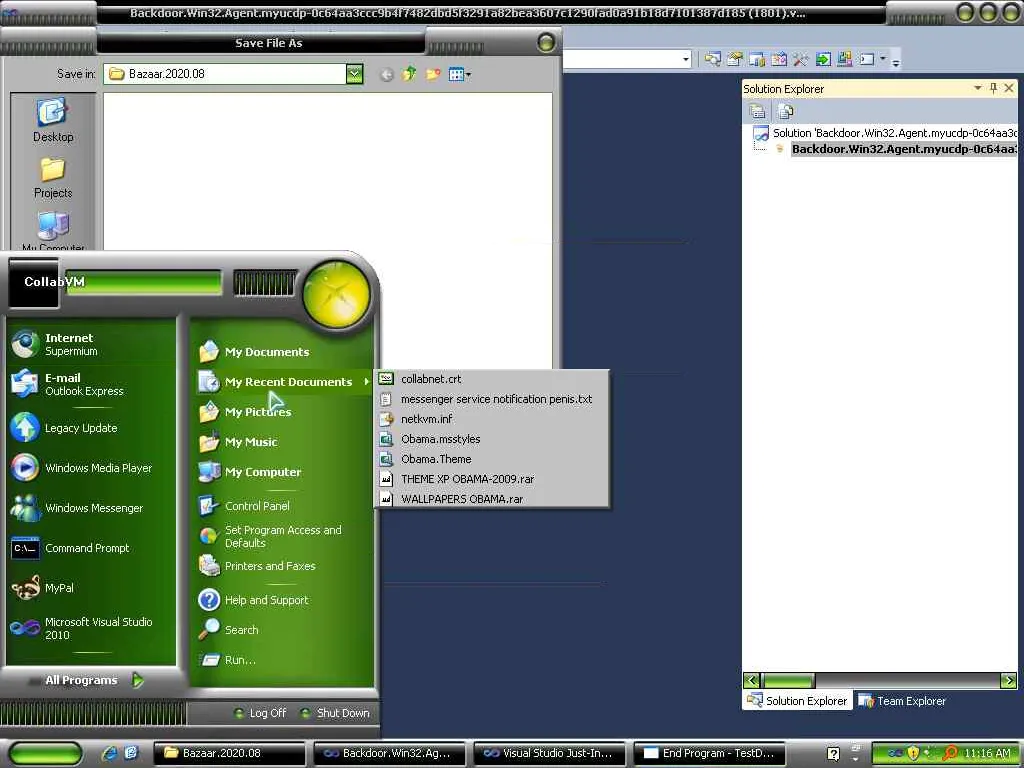Launch Microsoft Visual Studio 2010 from Start menu
Screen dimensions: 1024x768
90,628
